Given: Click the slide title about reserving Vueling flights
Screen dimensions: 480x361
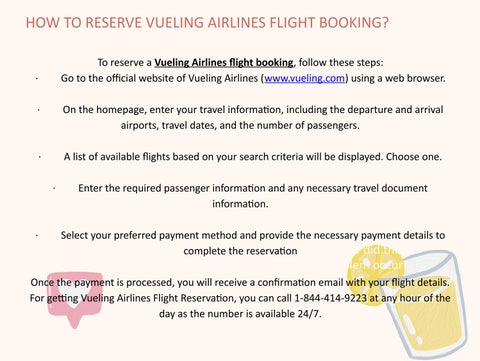Looking at the screenshot, I should tap(207, 23).
